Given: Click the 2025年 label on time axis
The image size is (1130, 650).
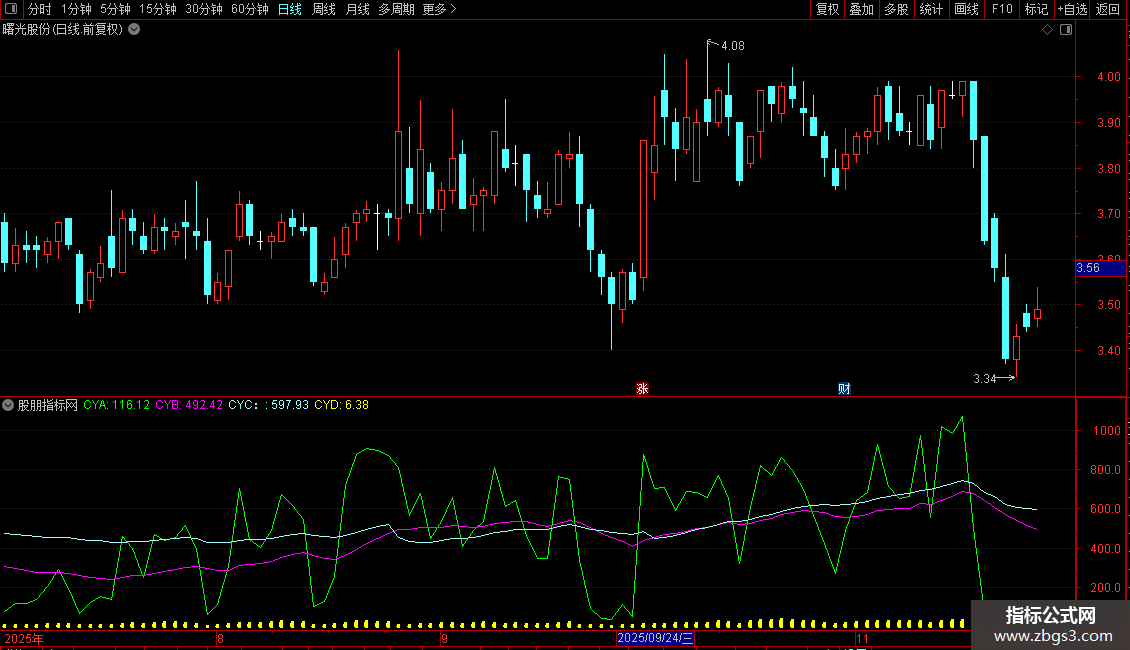Looking at the screenshot, I should [24, 638].
